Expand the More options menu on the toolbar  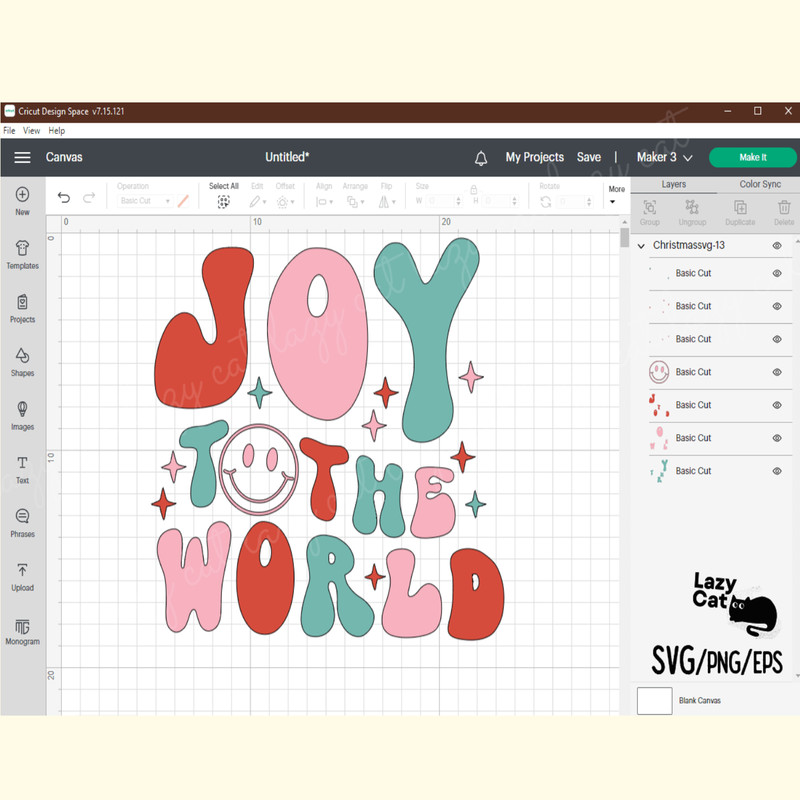(x=613, y=193)
